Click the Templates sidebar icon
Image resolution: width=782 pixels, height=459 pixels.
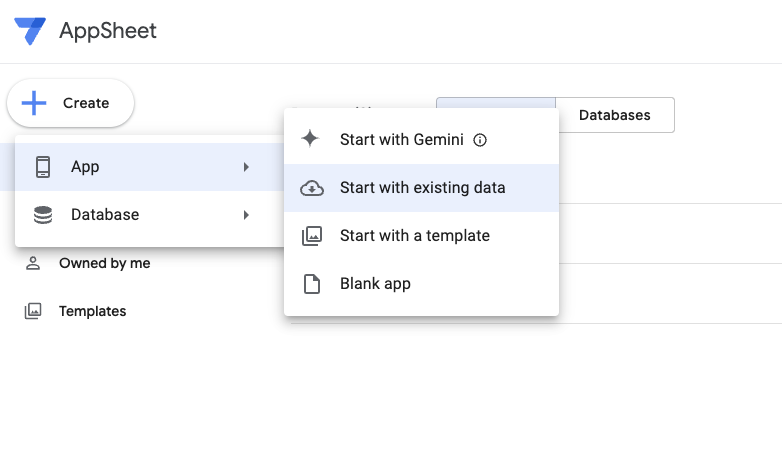coord(33,311)
